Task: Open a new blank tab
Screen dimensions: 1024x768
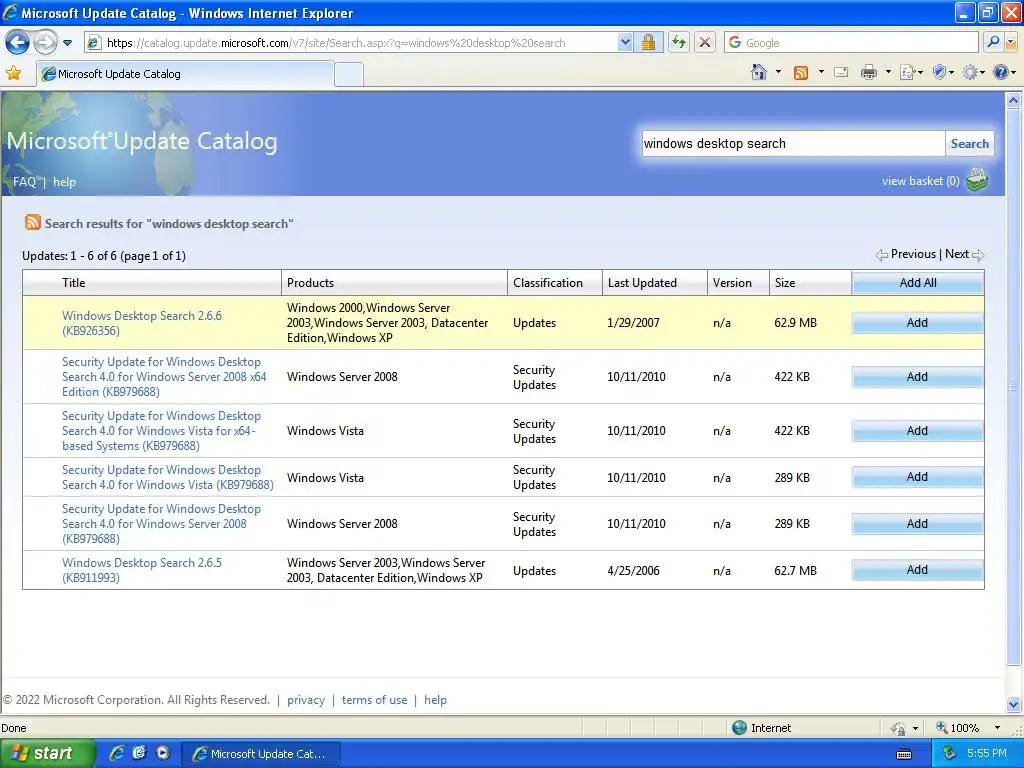Action: 349,74
